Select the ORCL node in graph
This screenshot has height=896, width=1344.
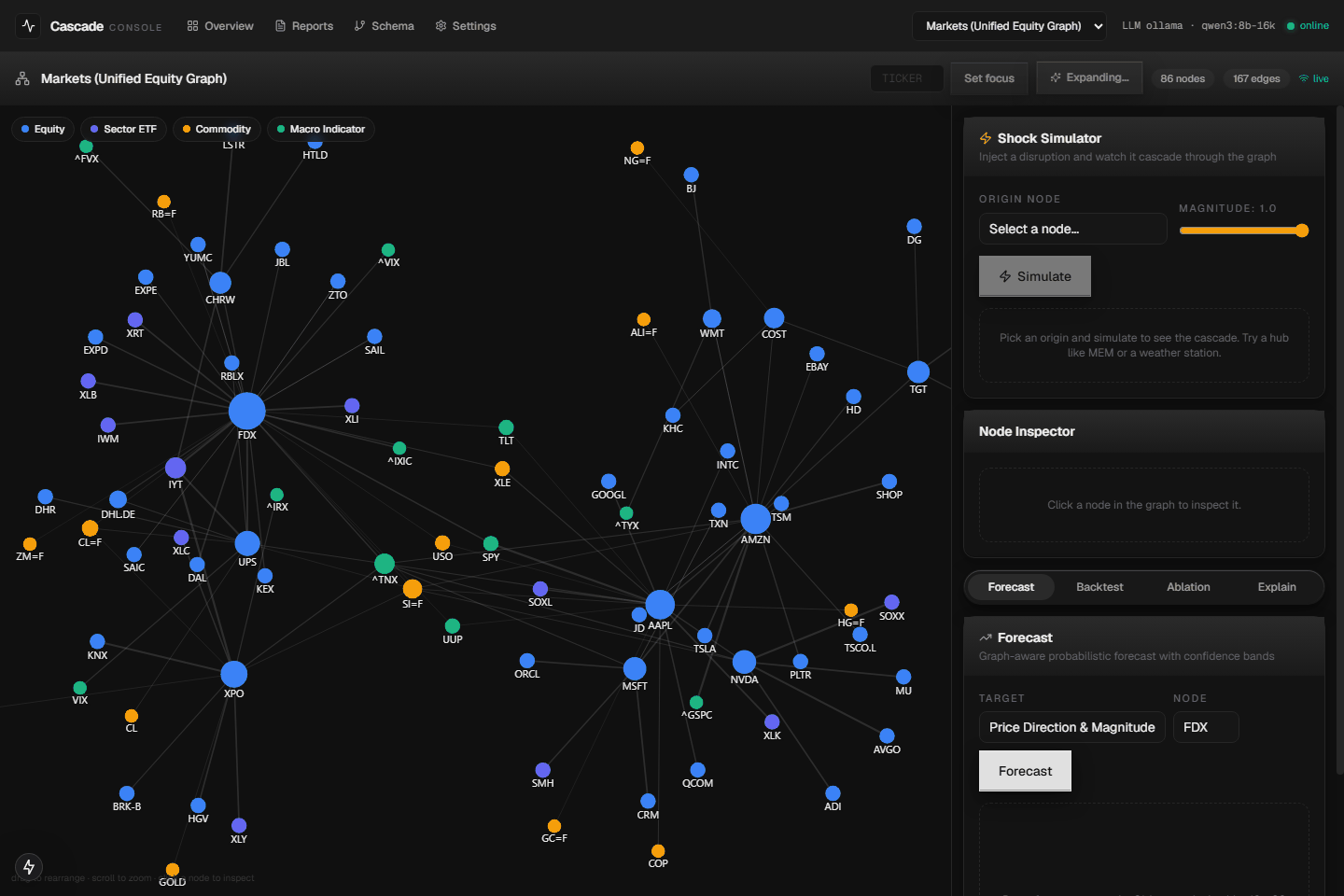click(x=527, y=661)
